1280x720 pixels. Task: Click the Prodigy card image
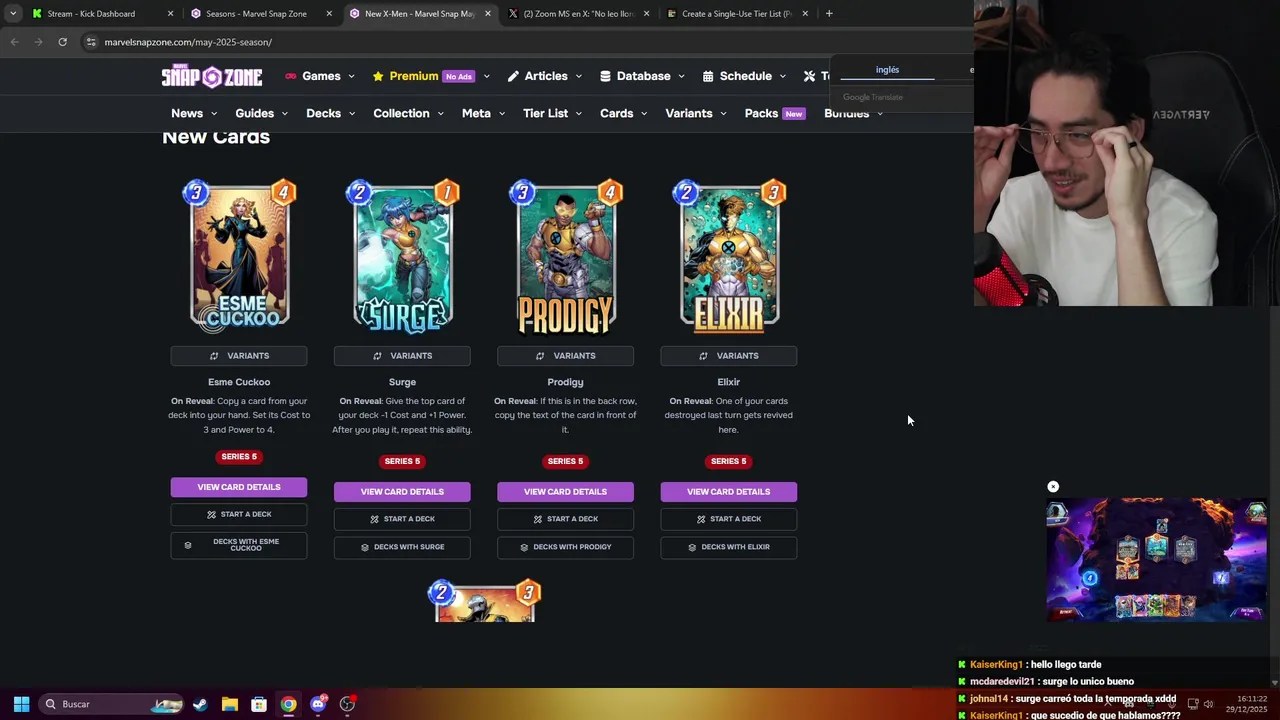[x=565, y=256]
